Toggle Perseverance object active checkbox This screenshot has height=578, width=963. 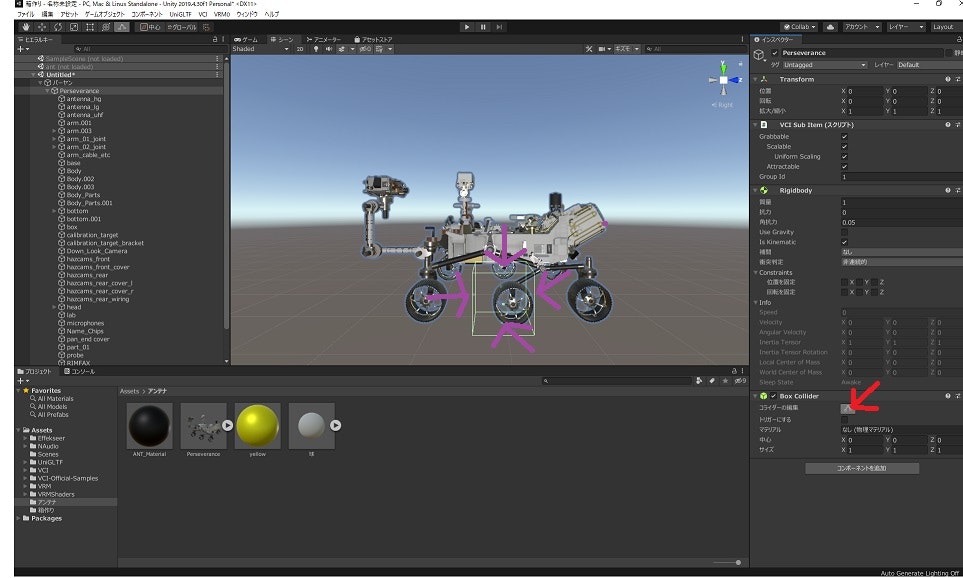click(774, 53)
